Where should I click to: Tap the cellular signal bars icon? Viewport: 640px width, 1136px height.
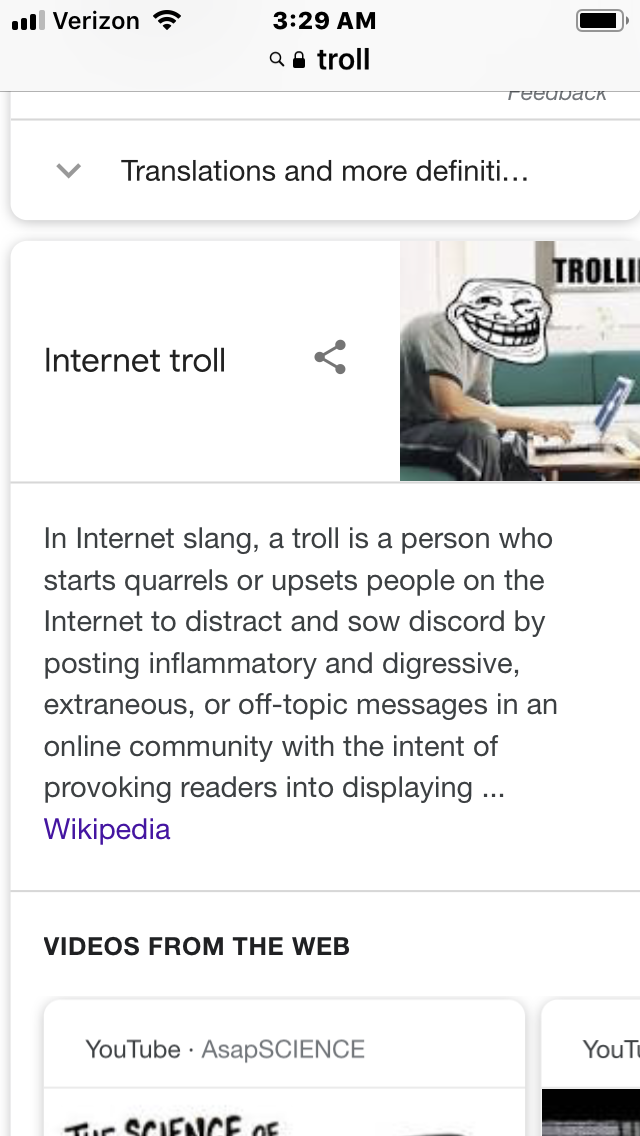point(28,21)
